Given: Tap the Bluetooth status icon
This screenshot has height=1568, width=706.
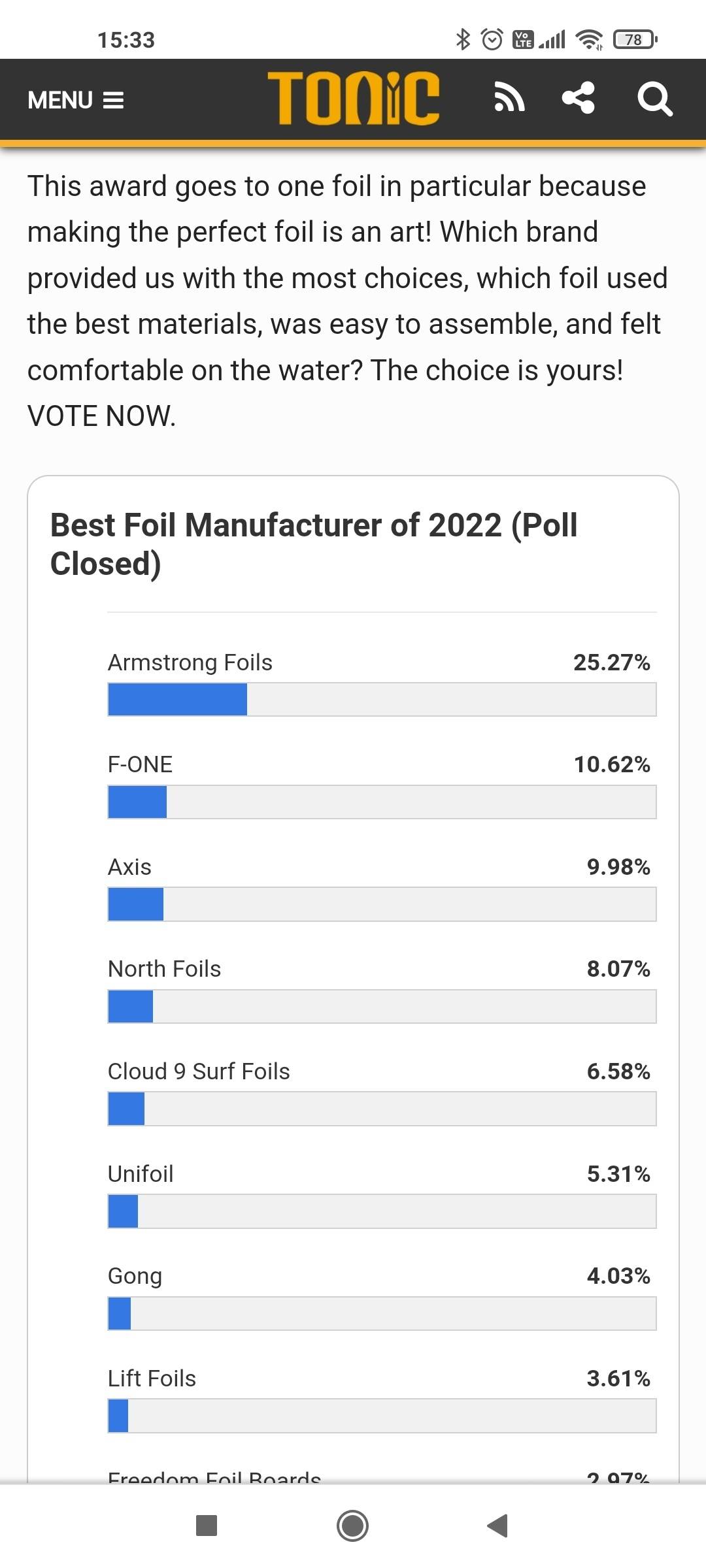Looking at the screenshot, I should pyautogui.click(x=463, y=40).
